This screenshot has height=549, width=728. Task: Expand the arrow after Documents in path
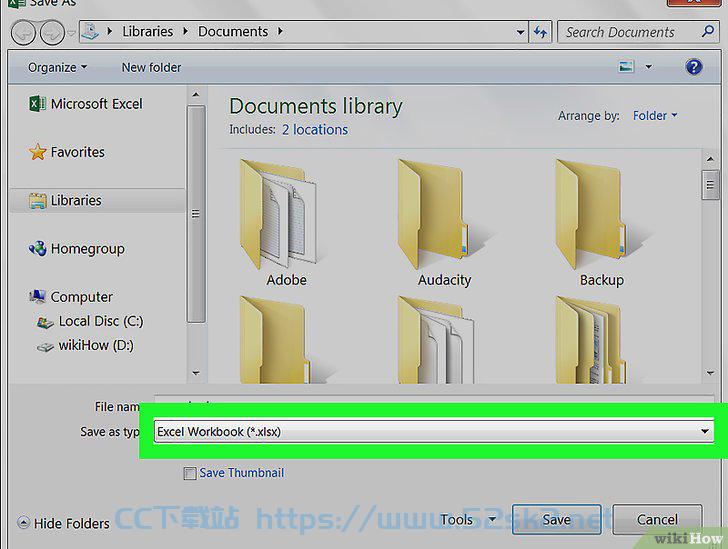point(280,32)
